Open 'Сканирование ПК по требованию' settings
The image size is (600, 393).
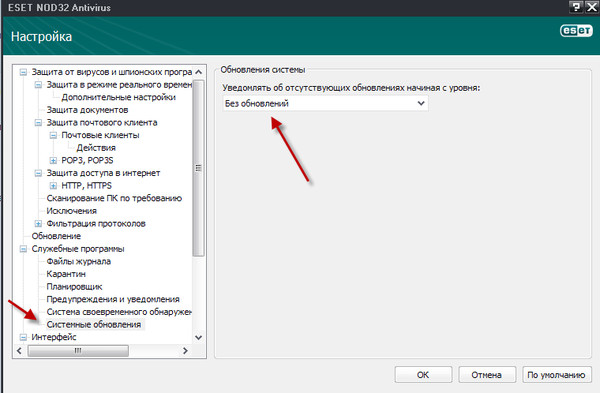pyautogui.click(x=114, y=198)
